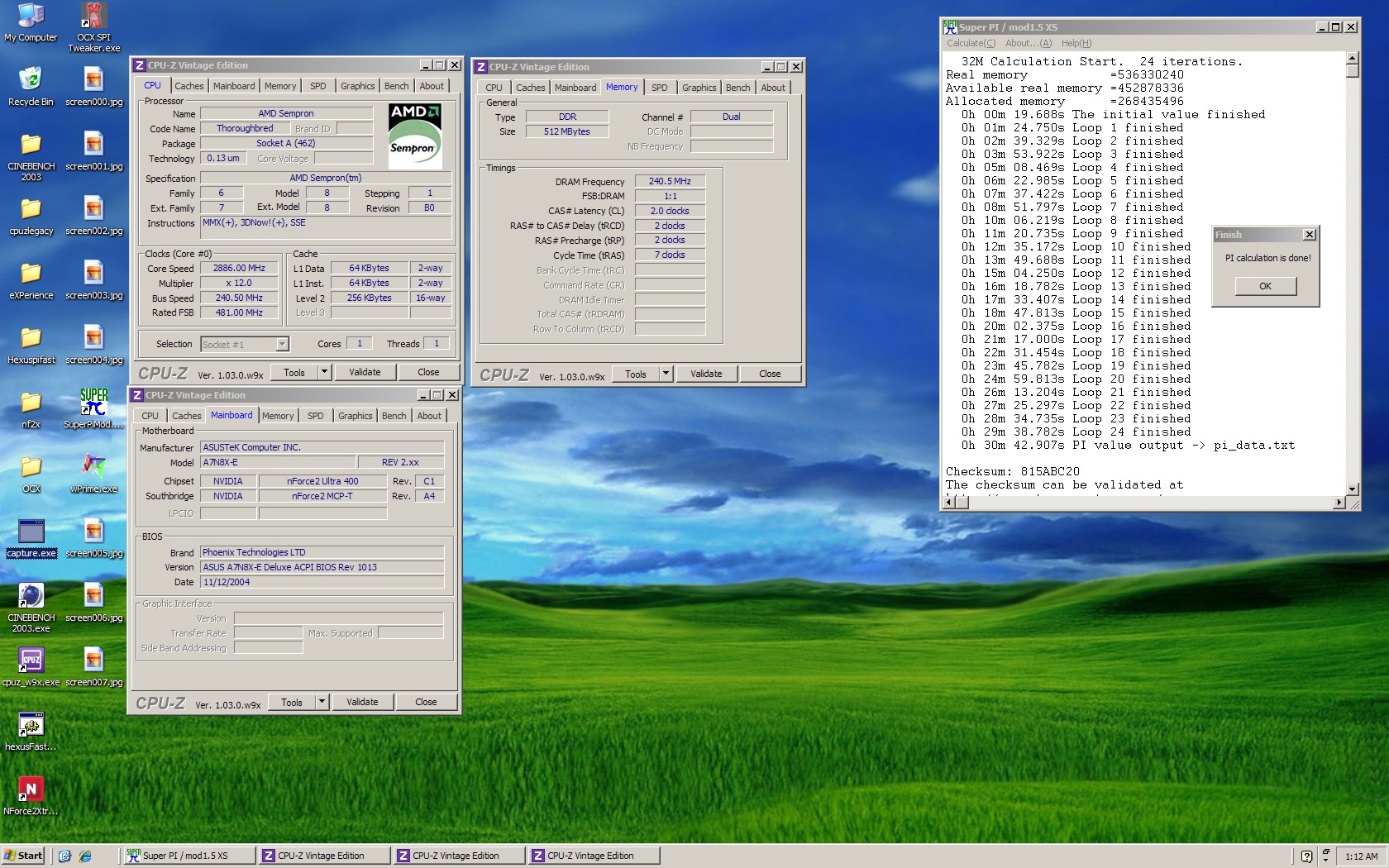Select screen004.jpg desktop file
1389x868 pixels.
pyautogui.click(x=93, y=345)
